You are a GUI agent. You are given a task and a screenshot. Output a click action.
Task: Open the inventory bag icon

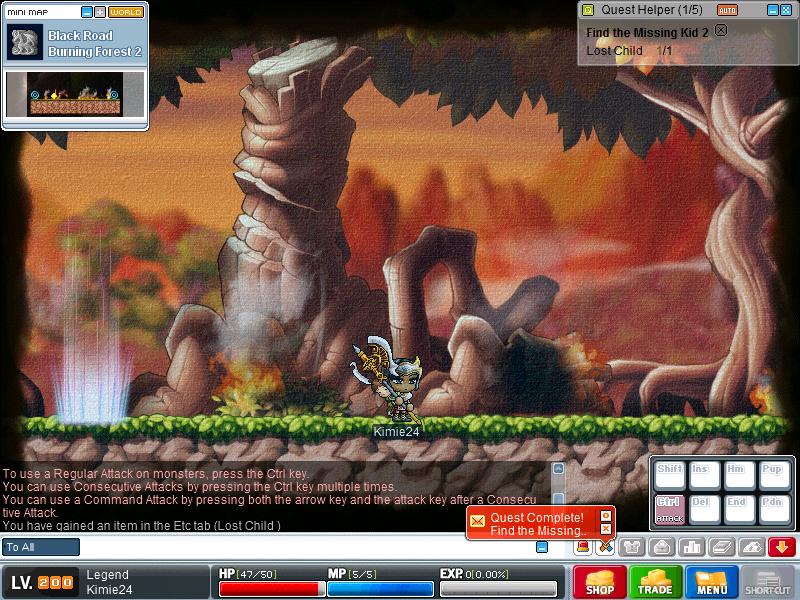tap(661, 547)
